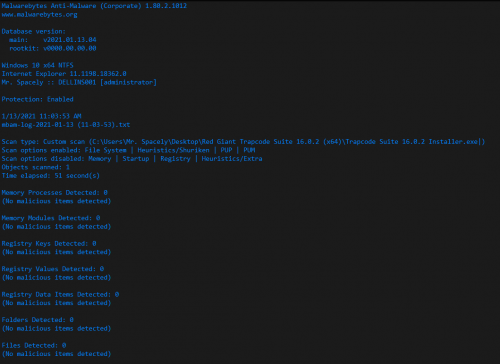
Task: Click the DELLINS001 administrator text
Action: tap(107, 82)
